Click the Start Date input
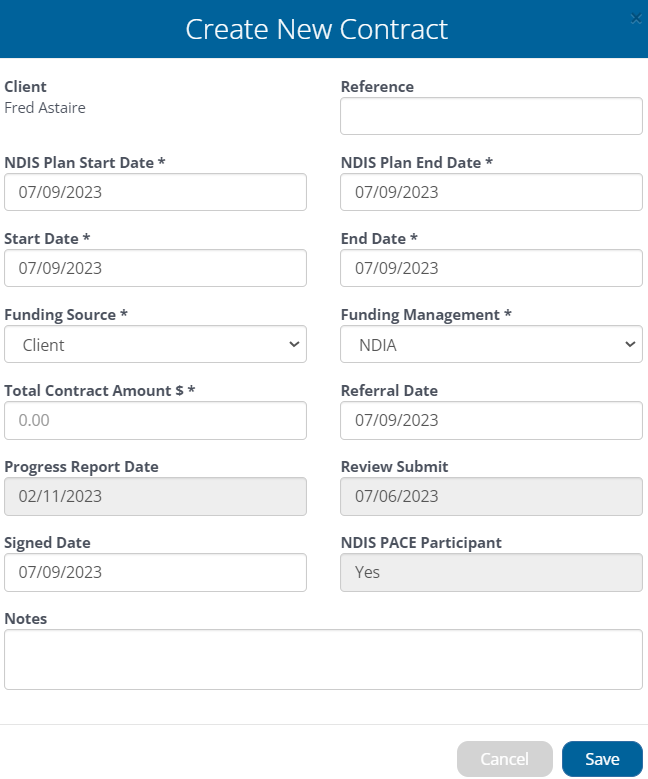This screenshot has width=648, height=779. point(156,268)
